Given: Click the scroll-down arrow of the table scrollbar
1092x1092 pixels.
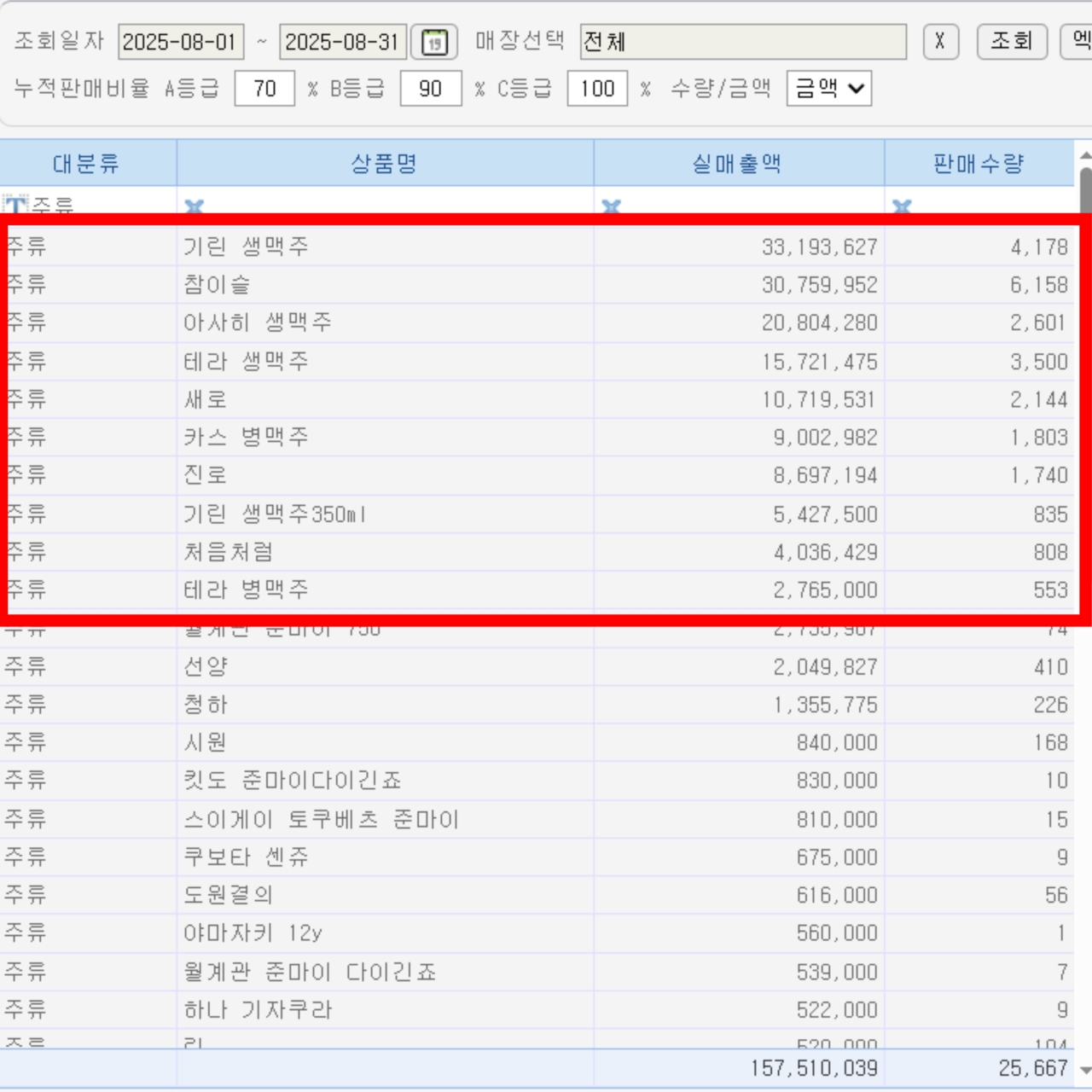Looking at the screenshot, I should tap(1085, 1070).
